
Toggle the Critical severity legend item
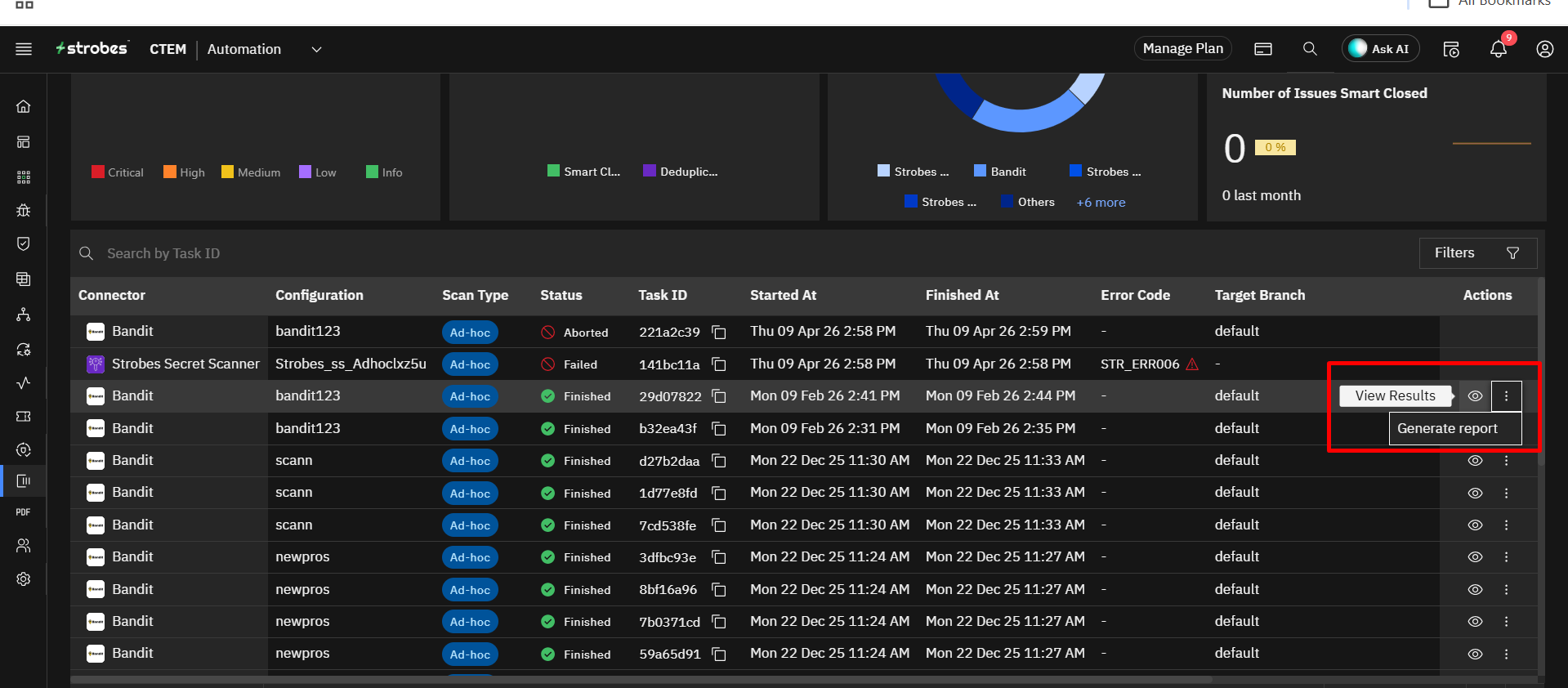118,172
